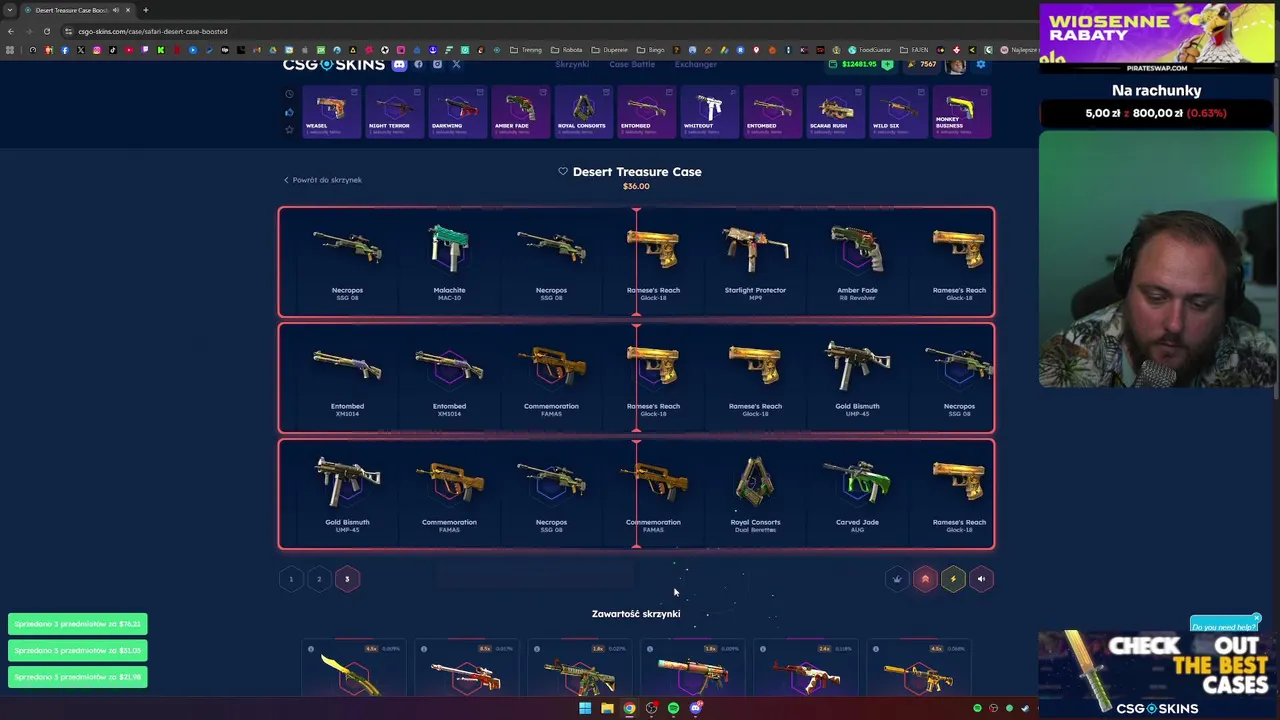Open the Bingo bookmarks folder
This screenshot has width=1280, height=720.
(651, 50)
